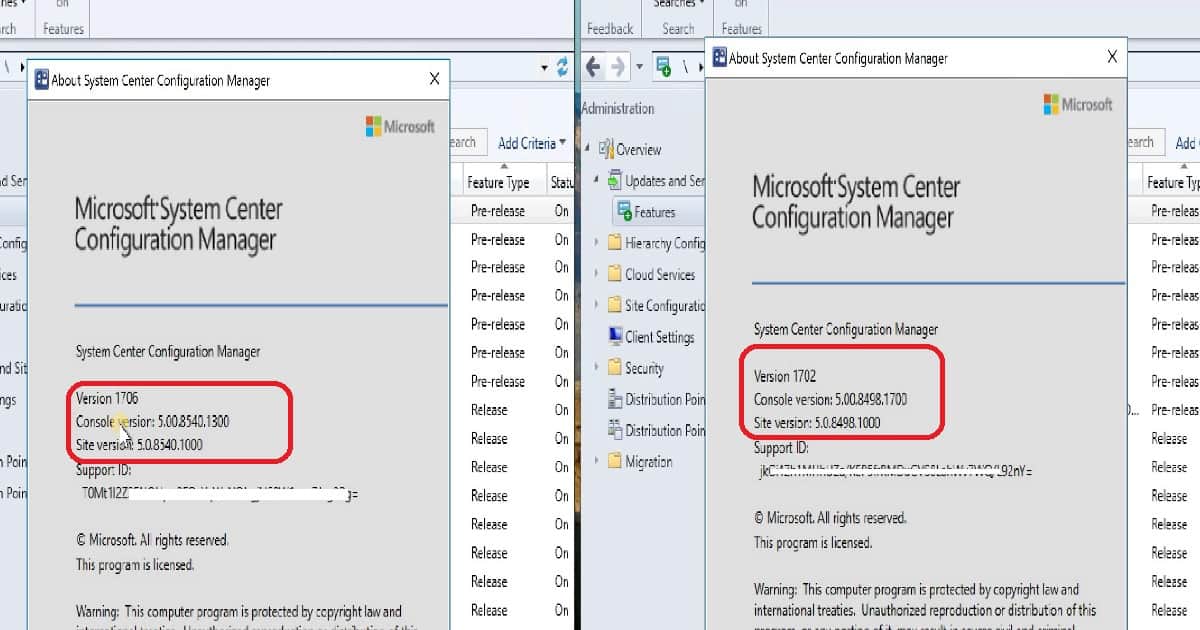
Task: Click the title bar icon of the Version 1706 About dialog
Action: (x=42, y=80)
